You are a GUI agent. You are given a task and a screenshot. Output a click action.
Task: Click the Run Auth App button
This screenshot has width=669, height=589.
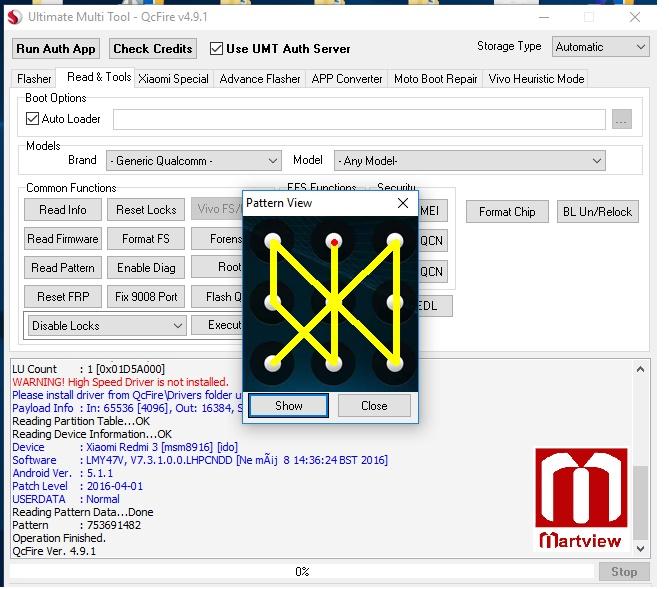point(56,49)
